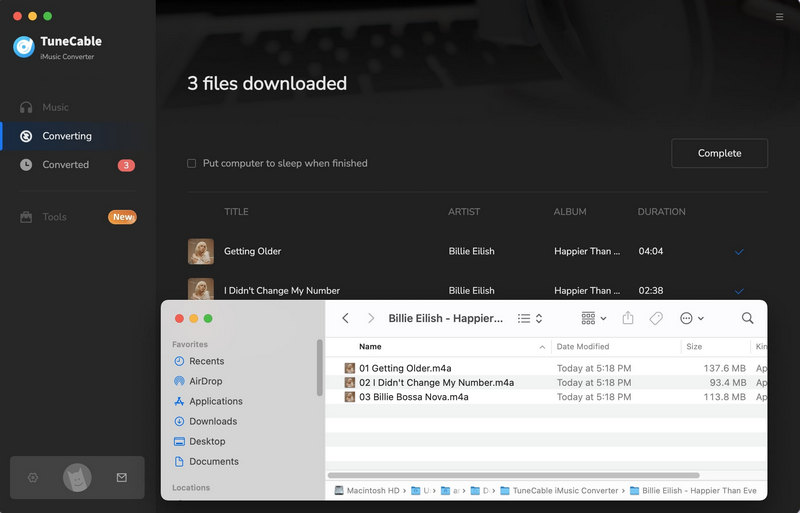Viewport: 800px width, 513px height.
Task: Enable Put computer to sleep when finished
Action: pyautogui.click(x=191, y=163)
